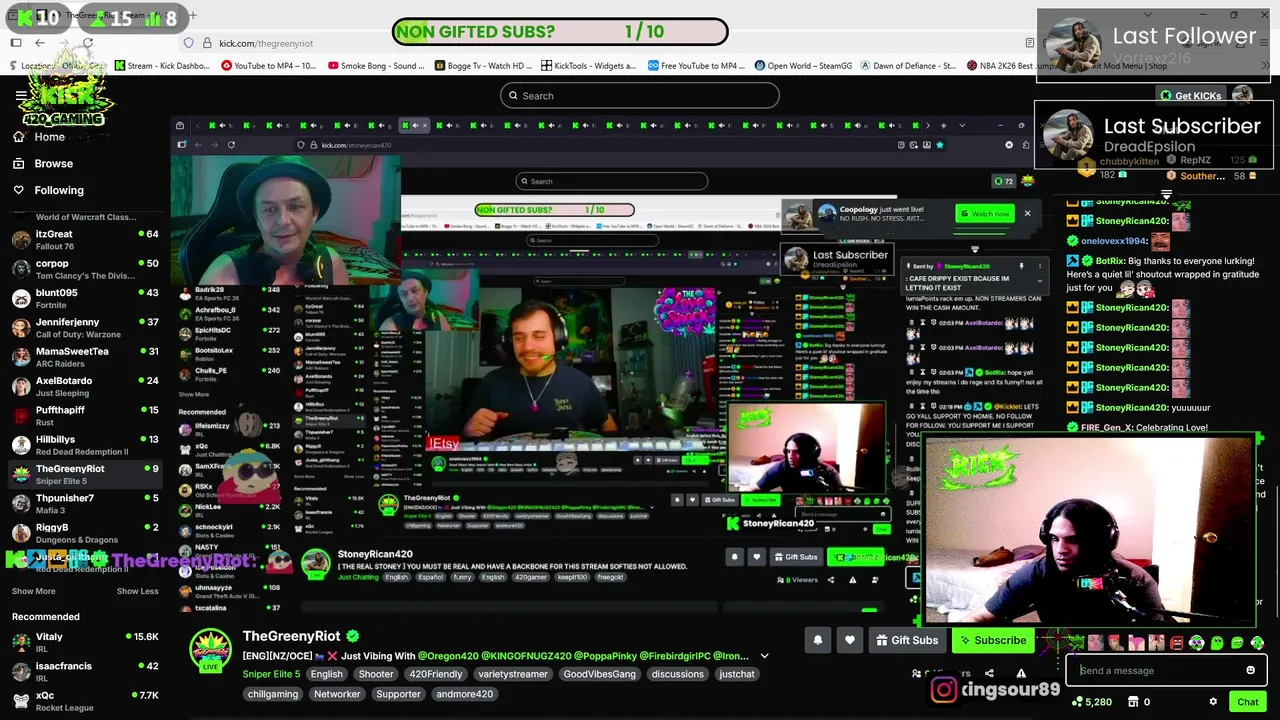Image resolution: width=1280 pixels, height=720 pixels.
Task: Open recommended channel Vitaly
Action: tap(84, 642)
